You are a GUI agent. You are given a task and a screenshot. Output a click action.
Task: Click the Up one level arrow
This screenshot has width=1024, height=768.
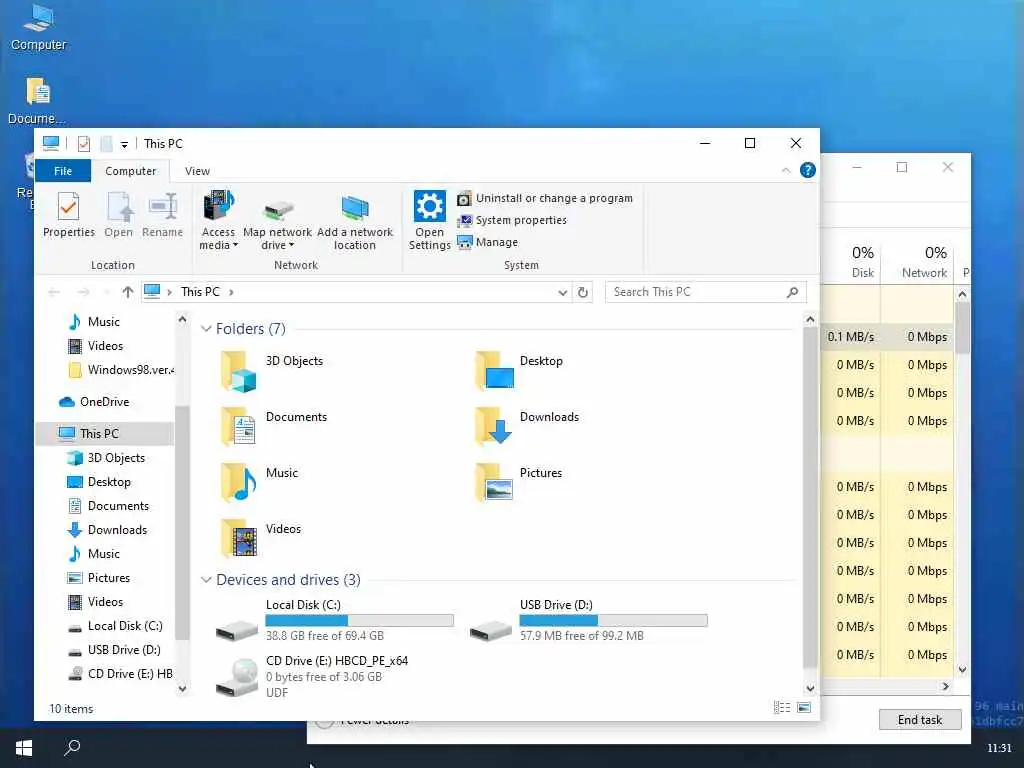click(x=128, y=292)
